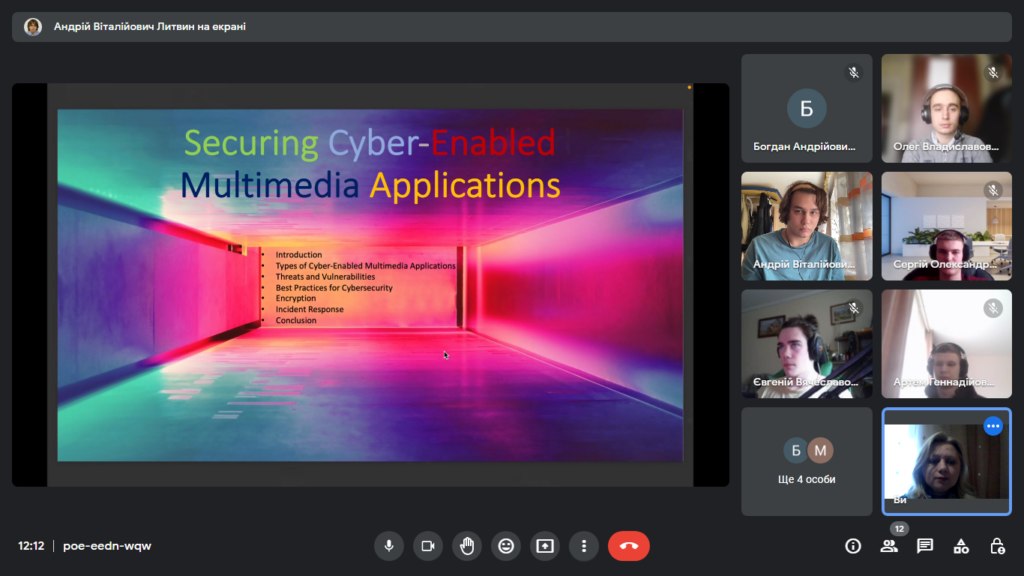Open the meeting details info icon
This screenshot has width=1024, height=576.
(853, 546)
